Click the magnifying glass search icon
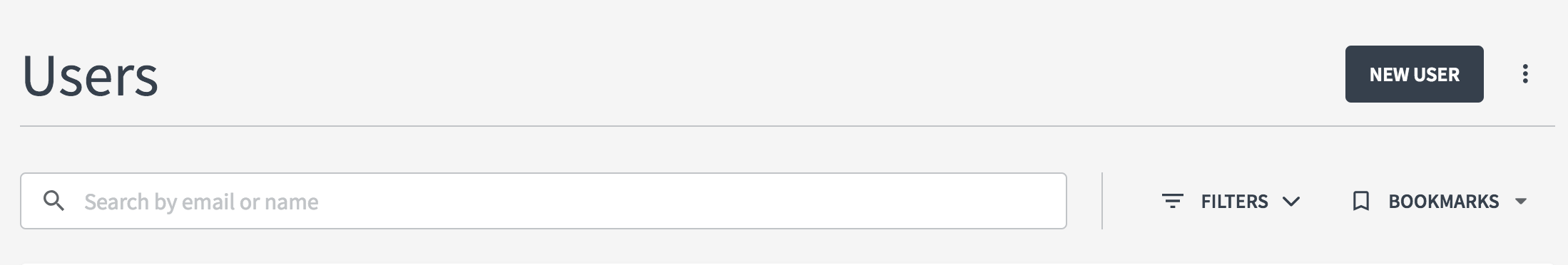The height and width of the screenshot is (265, 1568). click(54, 201)
